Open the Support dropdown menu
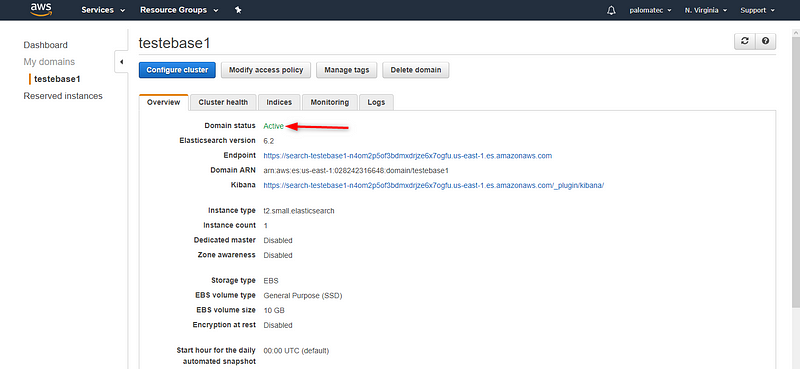 (757, 10)
